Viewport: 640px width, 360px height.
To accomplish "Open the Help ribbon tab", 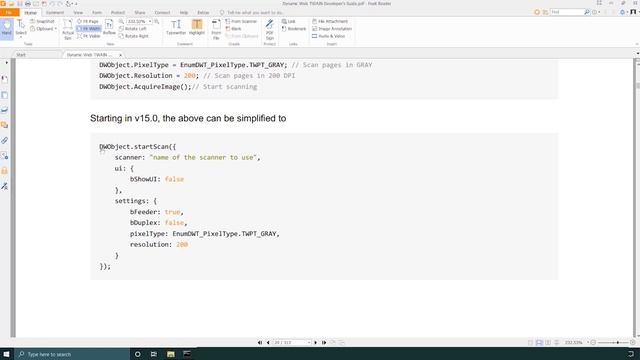I will (x=184, y=13).
